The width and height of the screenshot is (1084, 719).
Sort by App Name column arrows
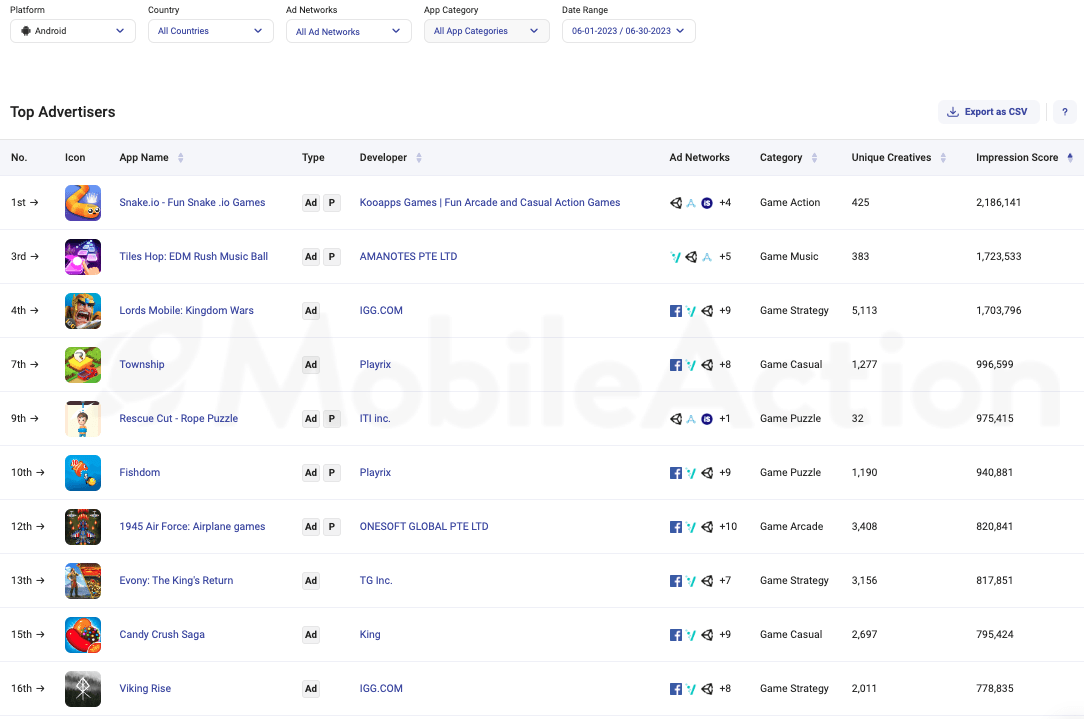click(x=180, y=158)
